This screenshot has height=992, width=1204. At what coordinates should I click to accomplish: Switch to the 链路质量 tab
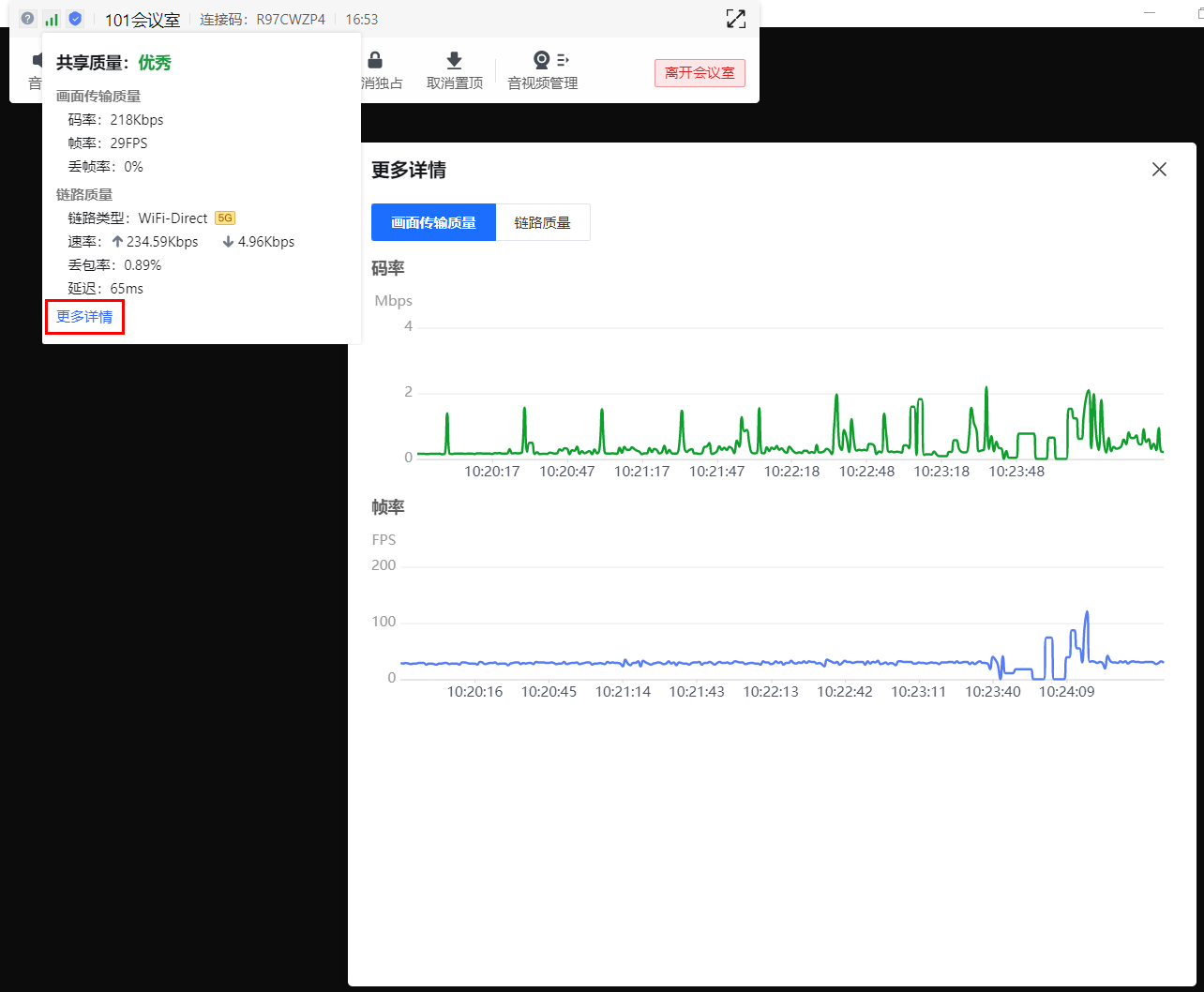542,222
